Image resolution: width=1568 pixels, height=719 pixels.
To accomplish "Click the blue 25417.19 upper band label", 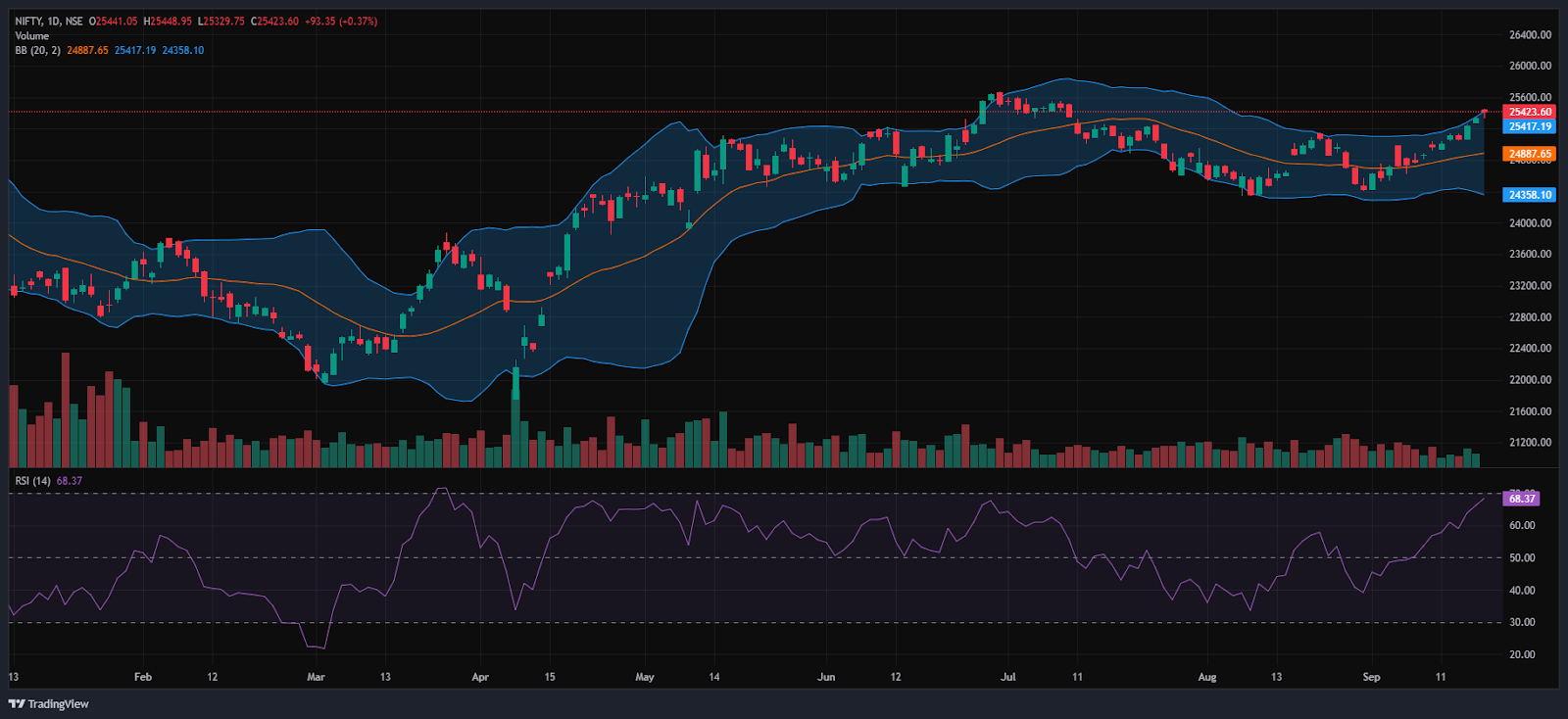I will pyautogui.click(x=1530, y=126).
